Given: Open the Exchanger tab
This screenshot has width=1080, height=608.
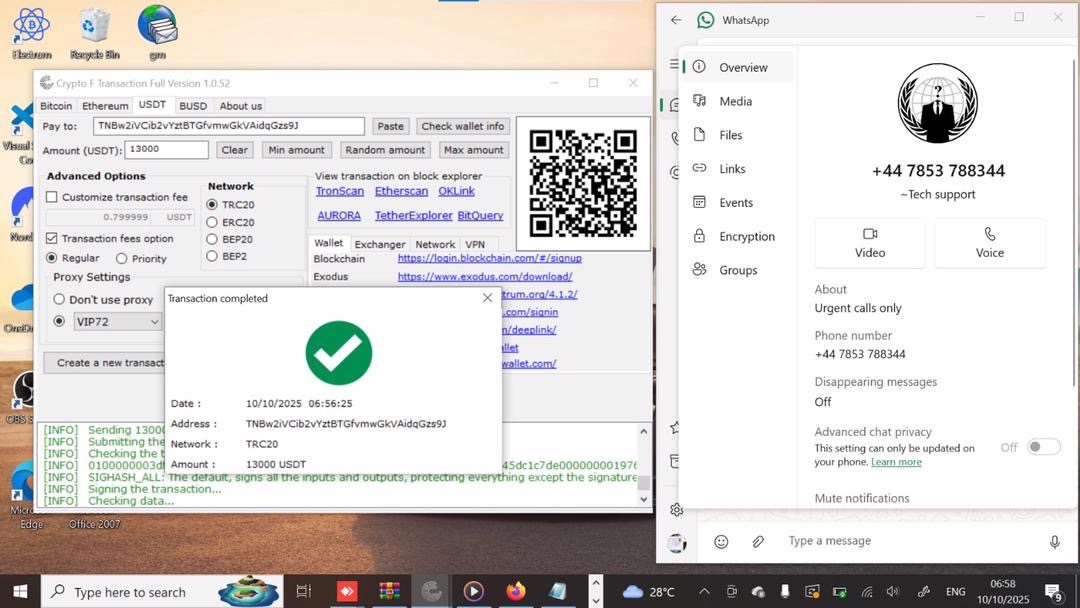Looking at the screenshot, I should click(x=380, y=244).
